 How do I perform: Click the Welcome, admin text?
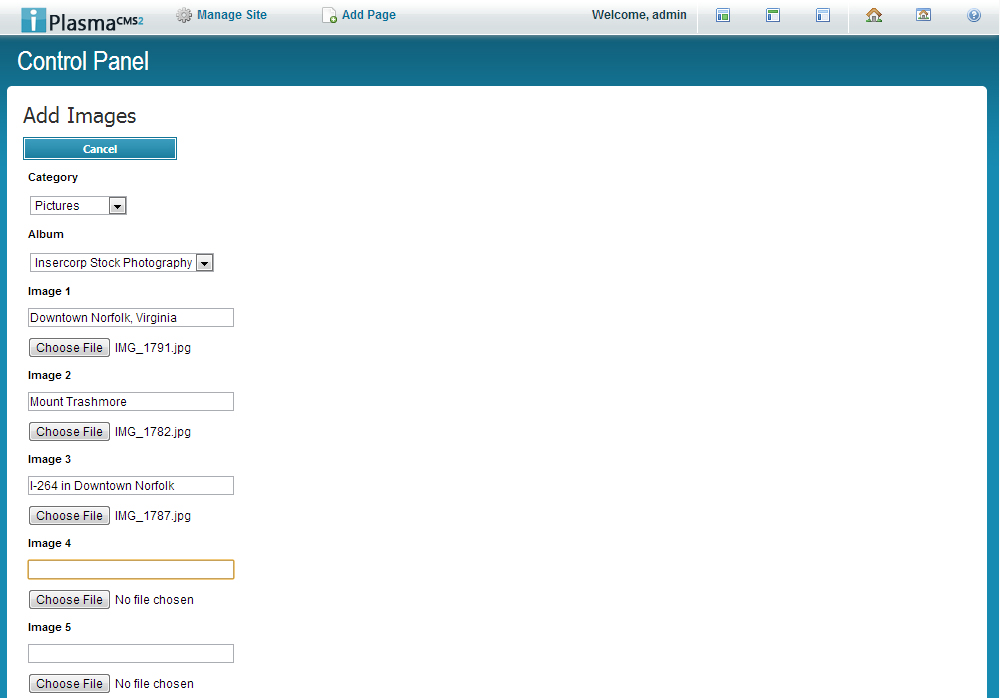(639, 15)
